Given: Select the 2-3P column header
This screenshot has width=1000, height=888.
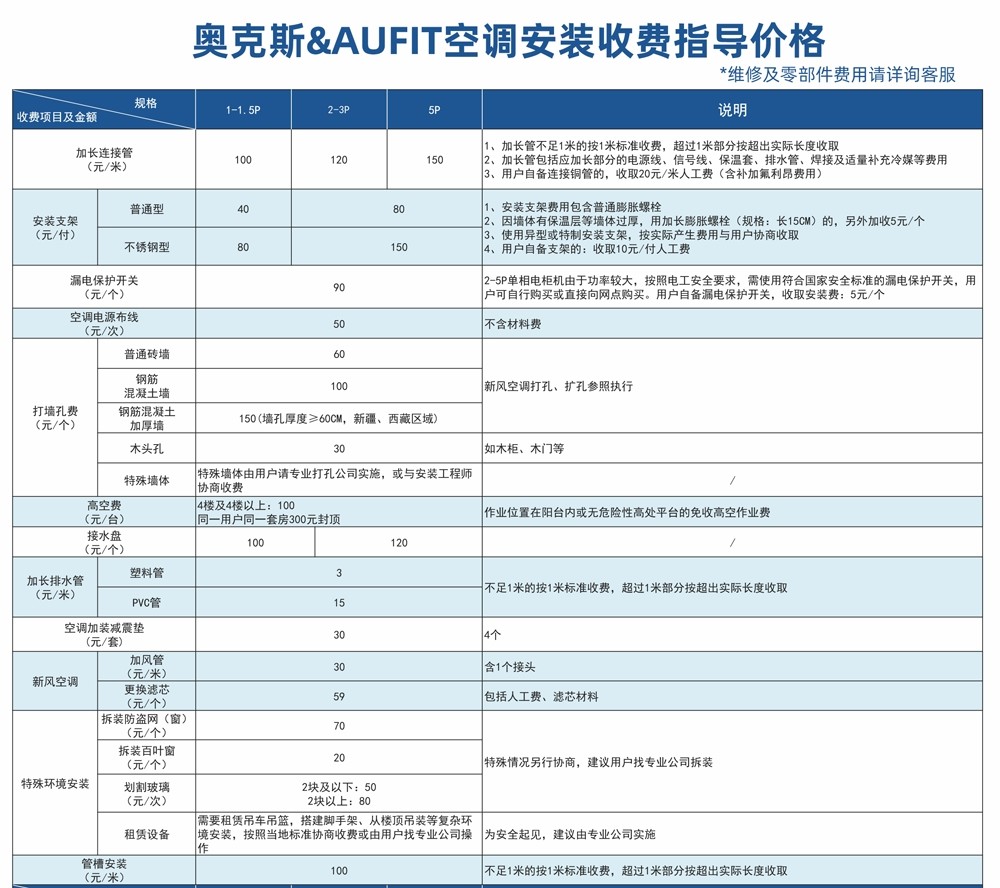Looking at the screenshot, I should click(x=339, y=110).
